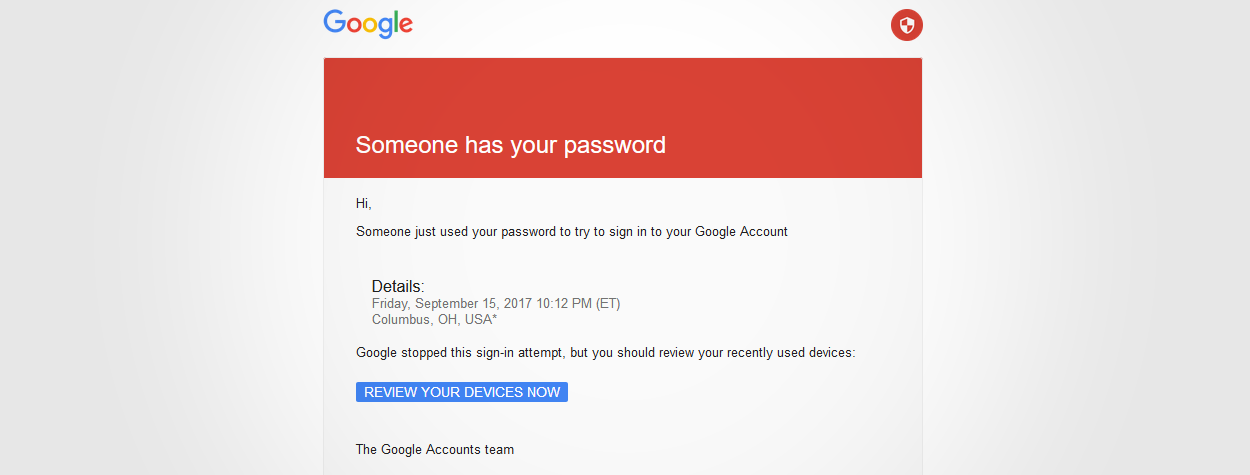Image resolution: width=1250 pixels, height=475 pixels.
Task: Click the words 'Google Account' in the first sentence
Action: pos(741,232)
